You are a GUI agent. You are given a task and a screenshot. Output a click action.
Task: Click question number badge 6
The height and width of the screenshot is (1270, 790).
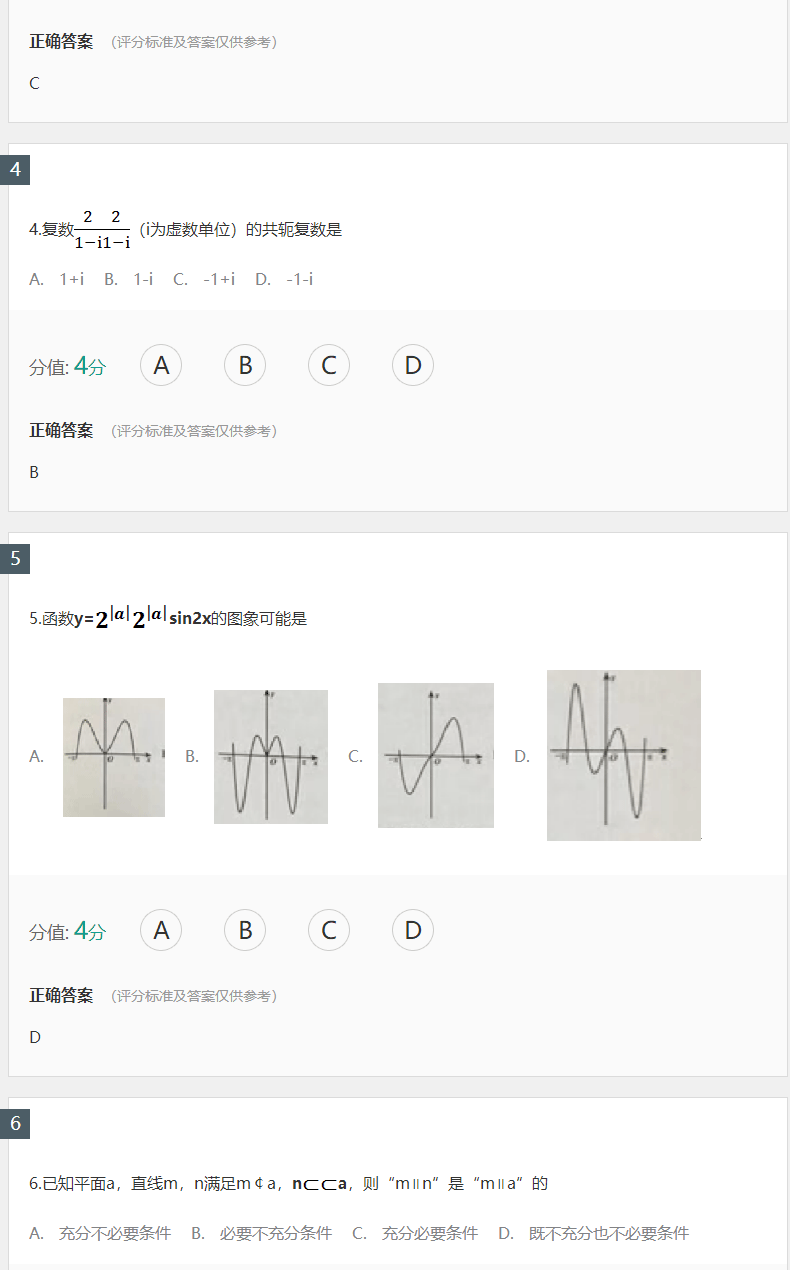click(x=13, y=1125)
